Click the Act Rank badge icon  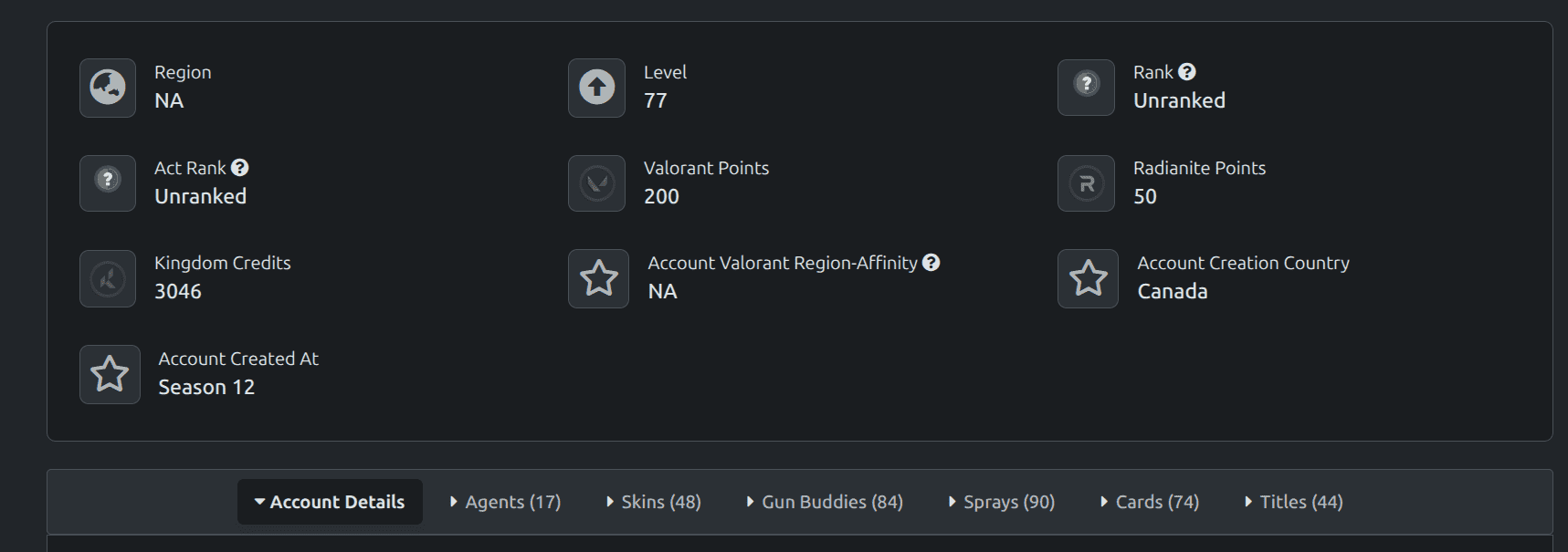click(x=108, y=182)
